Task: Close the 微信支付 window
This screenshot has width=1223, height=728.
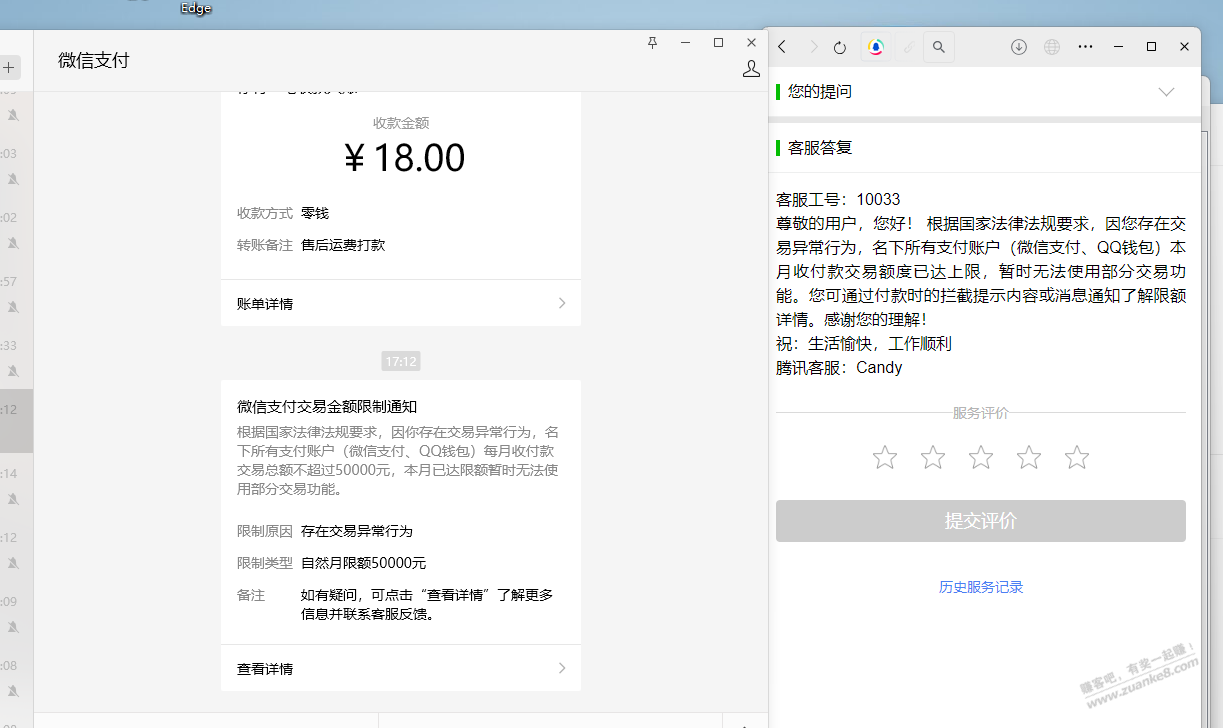Action: 751,42
